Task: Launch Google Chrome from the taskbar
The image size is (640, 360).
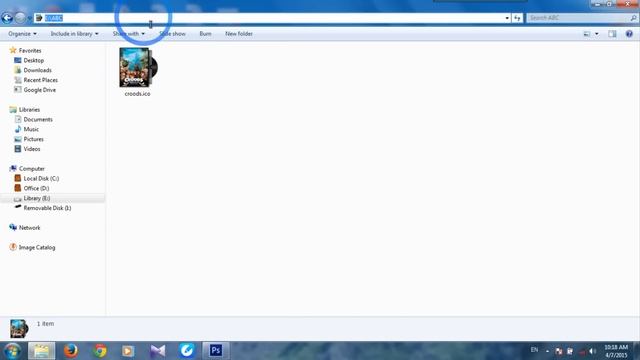Action: pyautogui.click(x=100, y=351)
